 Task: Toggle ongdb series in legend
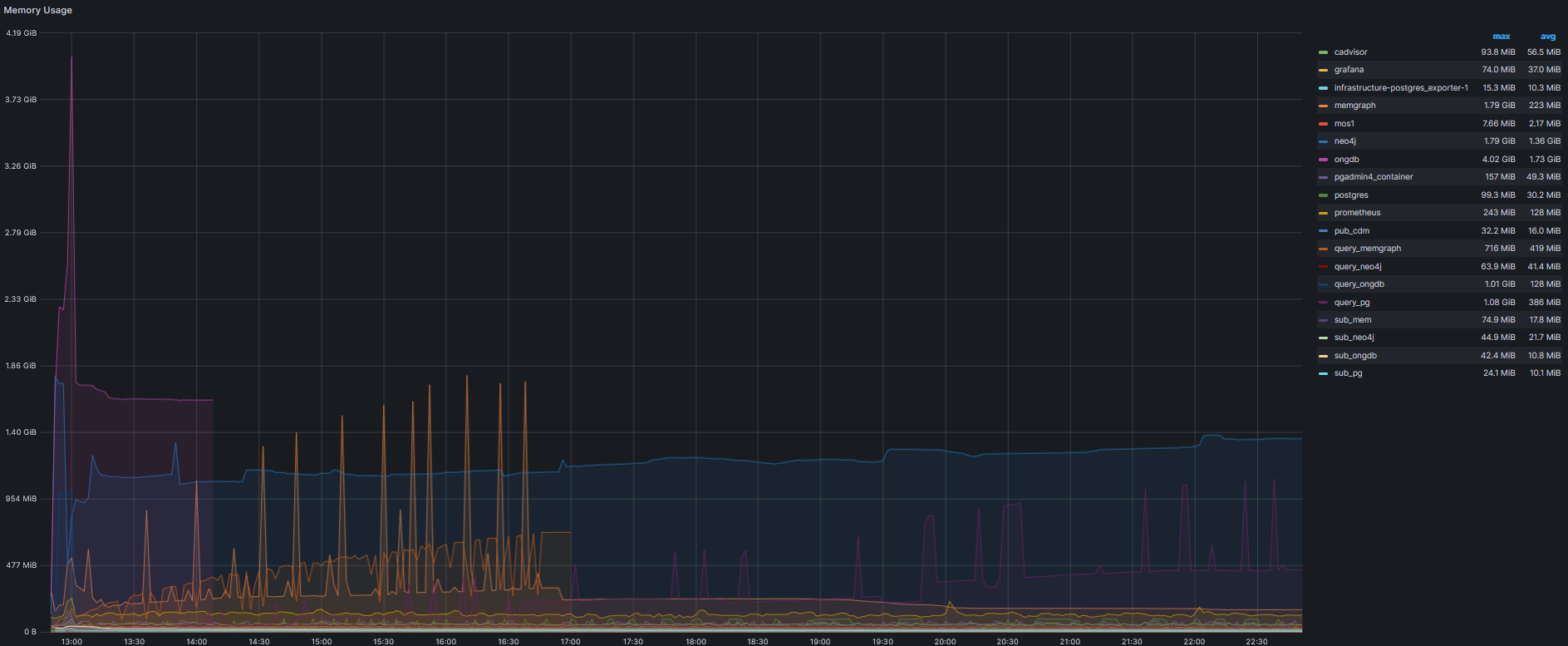click(1346, 160)
